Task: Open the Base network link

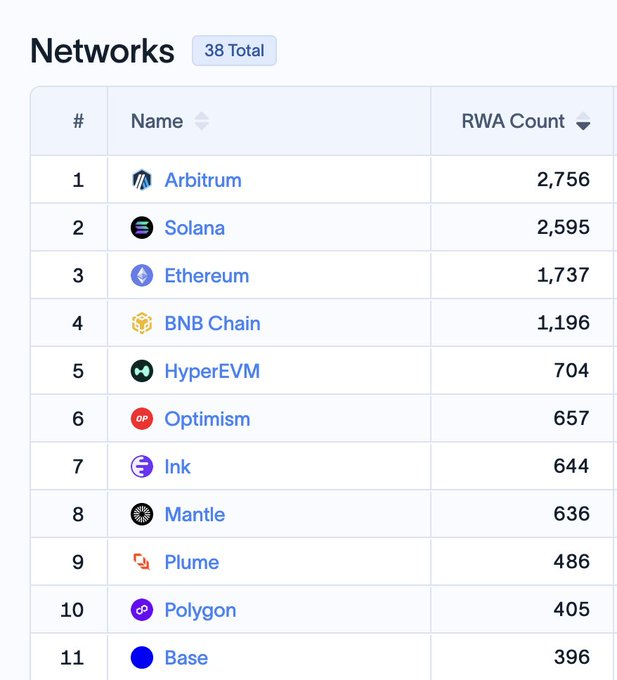Action: pyautogui.click(x=186, y=657)
